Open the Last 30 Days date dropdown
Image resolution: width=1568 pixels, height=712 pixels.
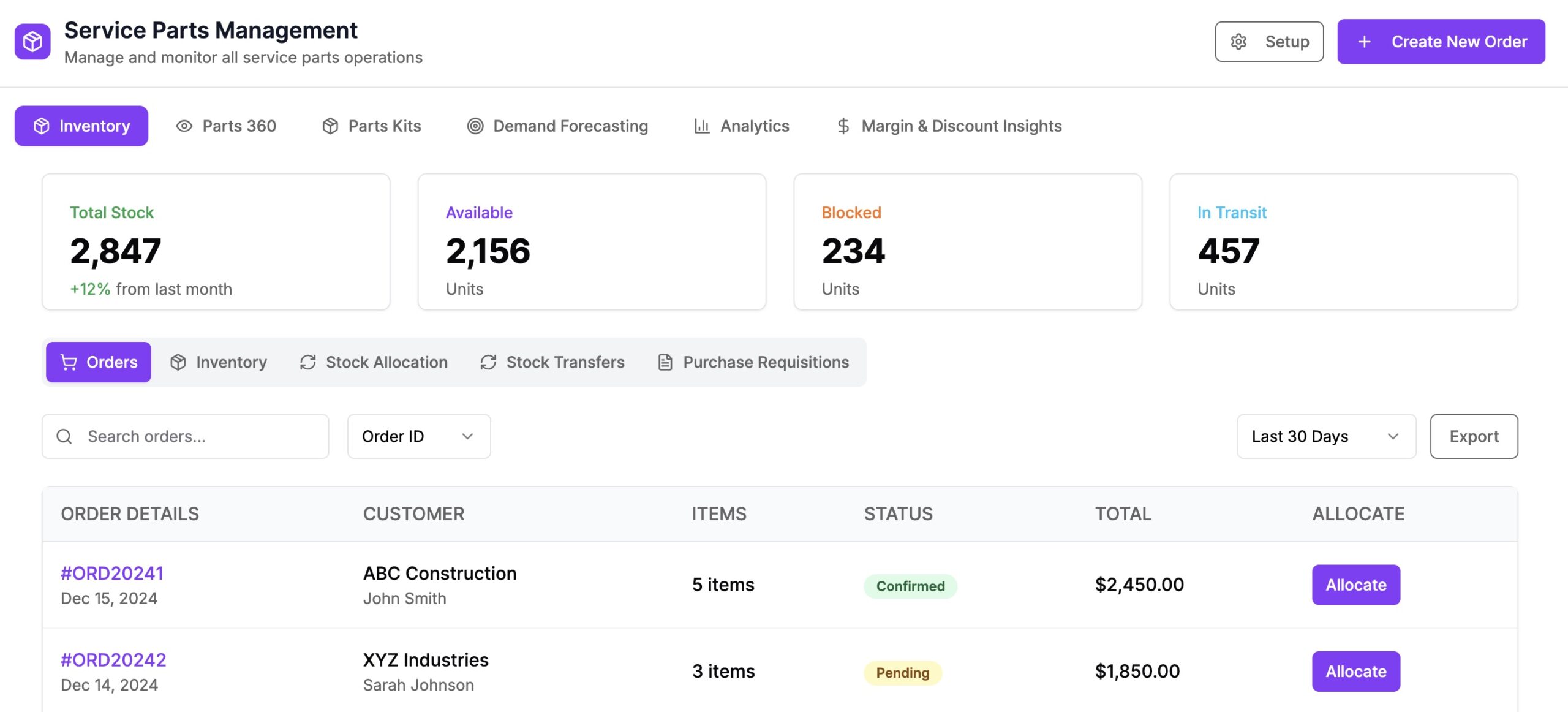(x=1327, y=436)
